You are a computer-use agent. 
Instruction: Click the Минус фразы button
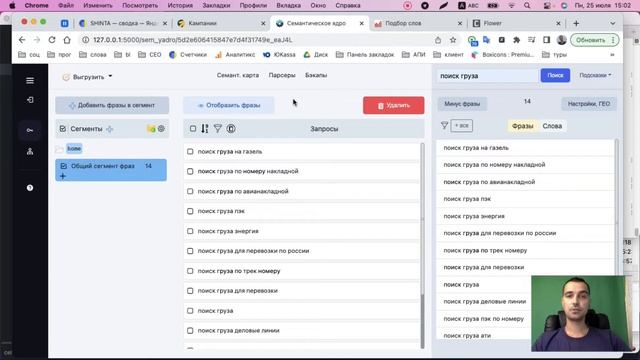462,104
